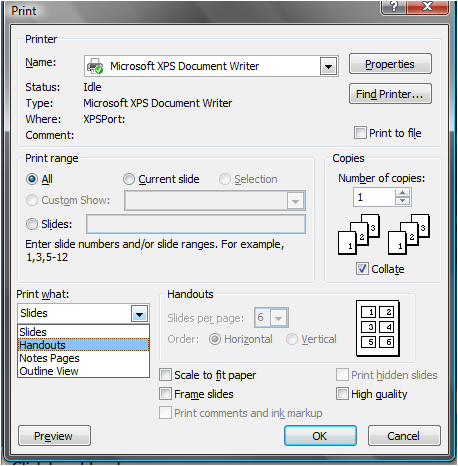Click the uncollated pages illustration on right
Image resolution: width=458 pixels, height=466 pixels.
click(x=409, y=235)
